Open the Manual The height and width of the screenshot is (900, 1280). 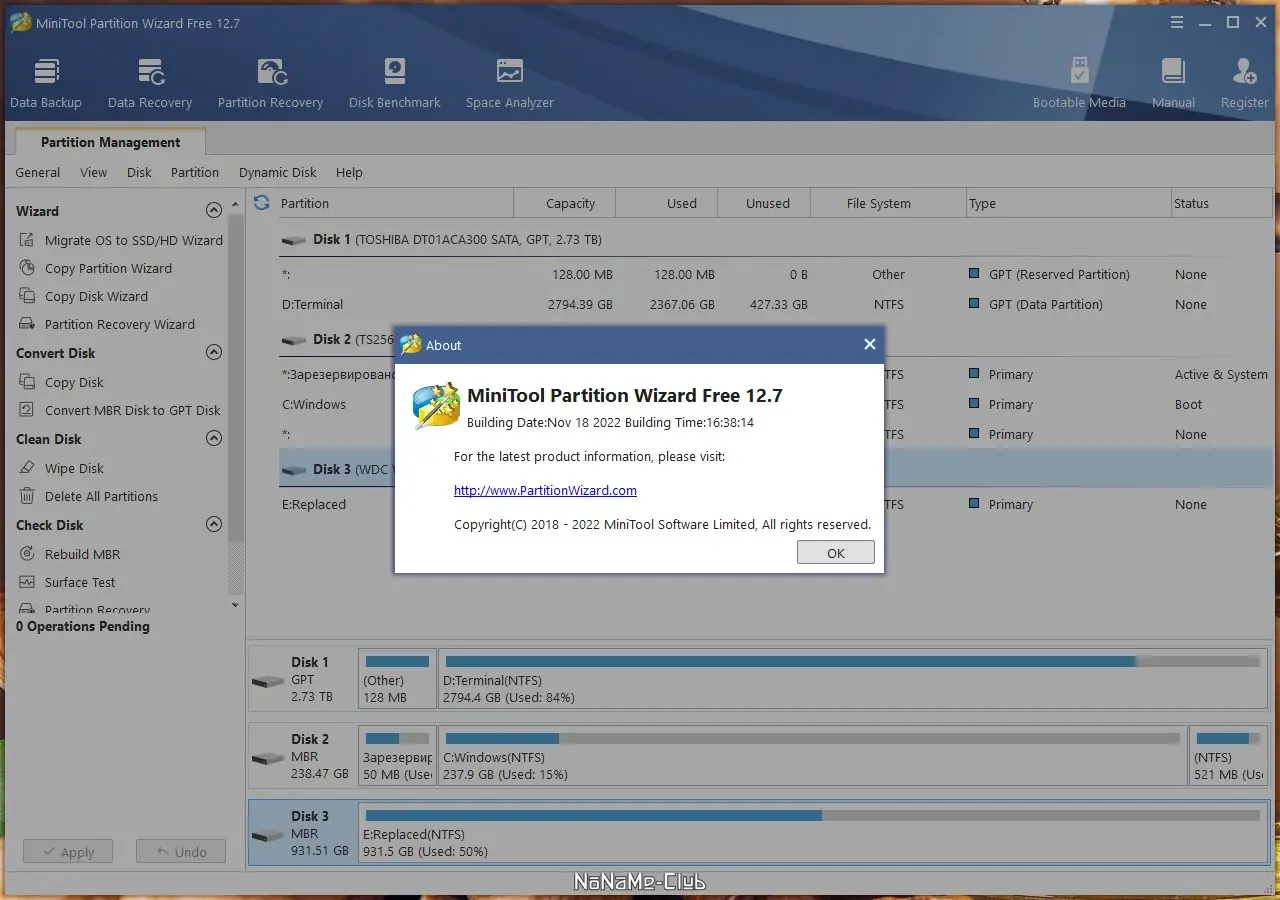(1173, 84)
